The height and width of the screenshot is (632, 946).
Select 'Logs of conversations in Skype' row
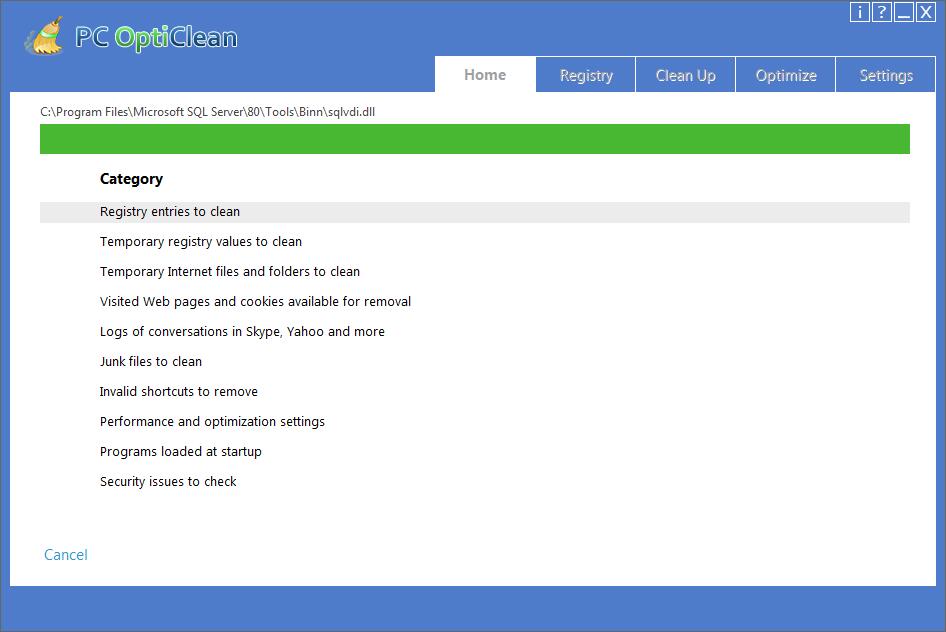click(475, 332)
